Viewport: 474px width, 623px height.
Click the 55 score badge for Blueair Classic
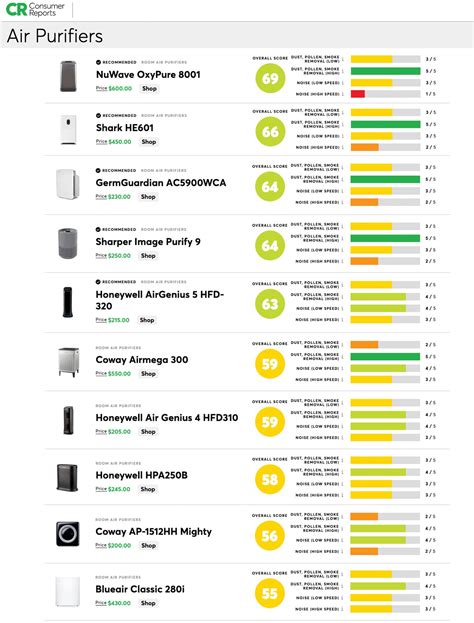[269, 594]
